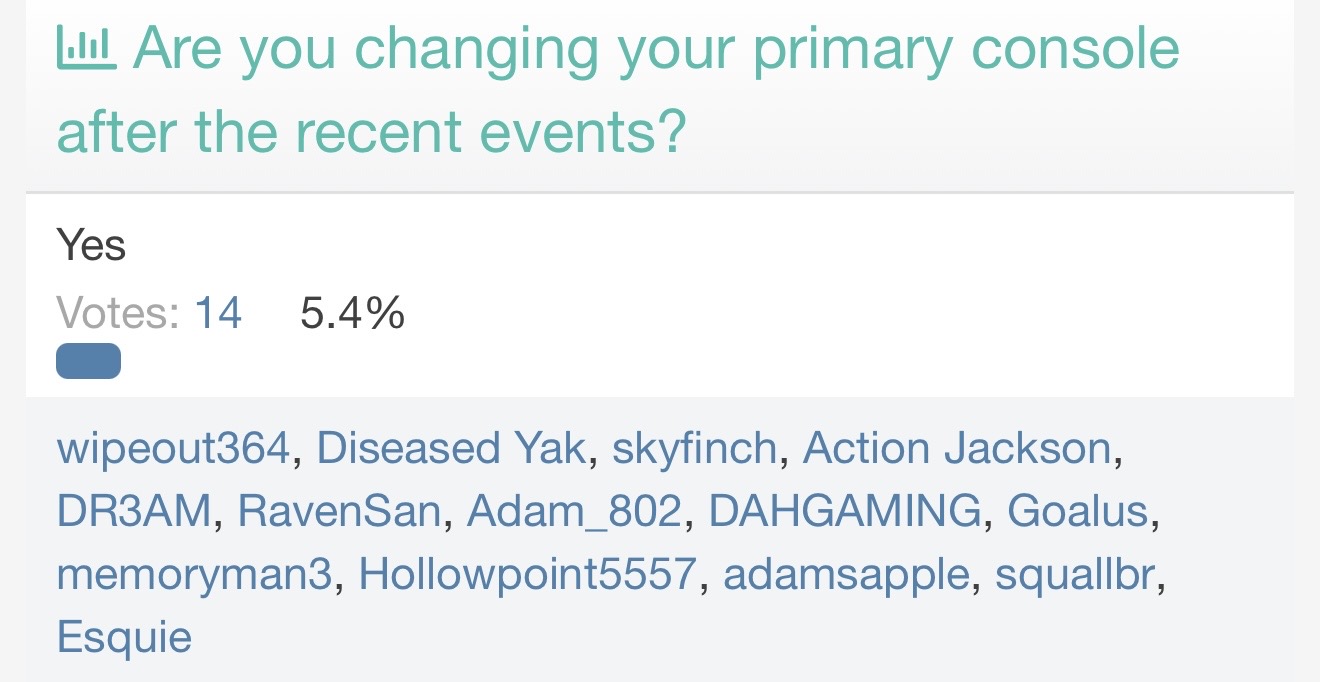Visit Diseased Yak's profile

[450, 448]
